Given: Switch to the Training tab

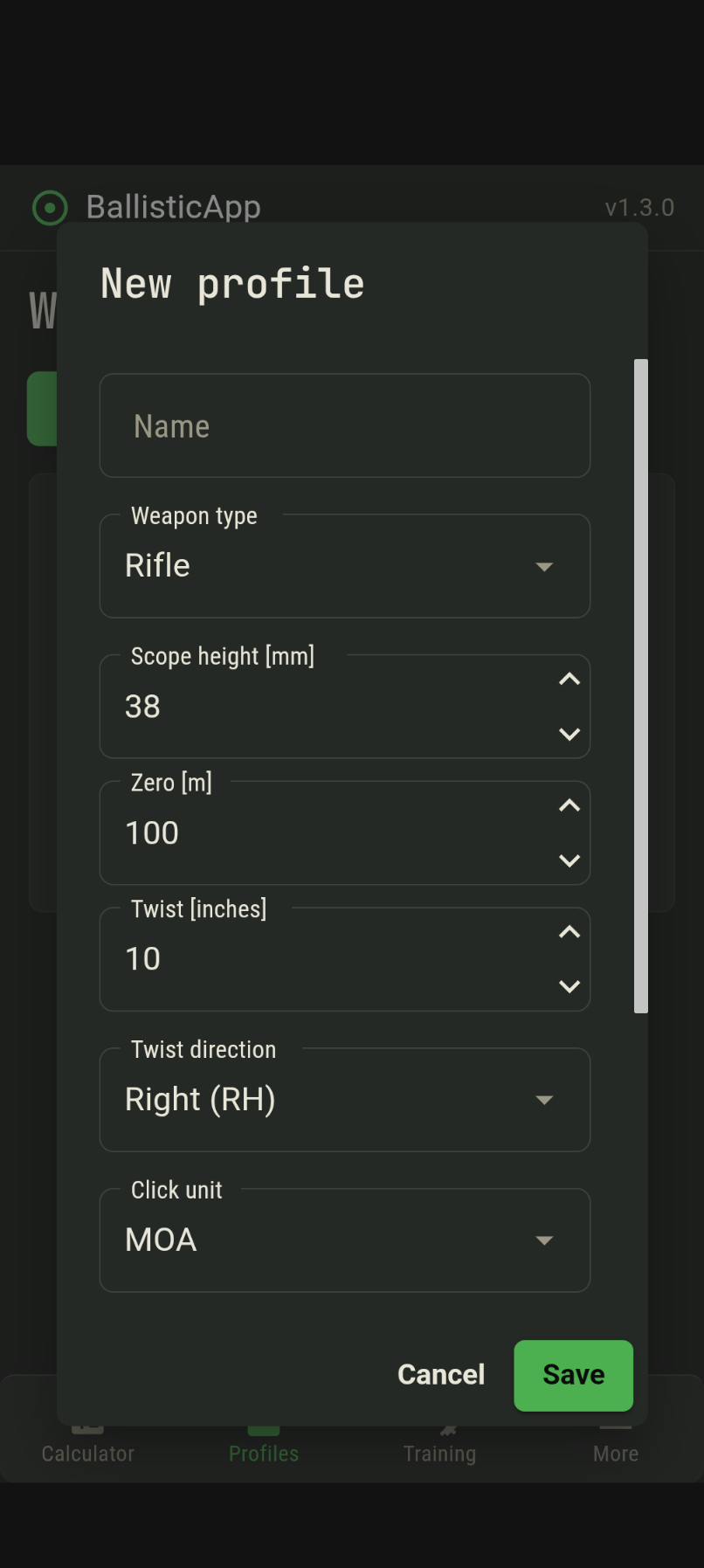Looking at the screenshot, I should pyautogui.click(x=439, y=1453).
